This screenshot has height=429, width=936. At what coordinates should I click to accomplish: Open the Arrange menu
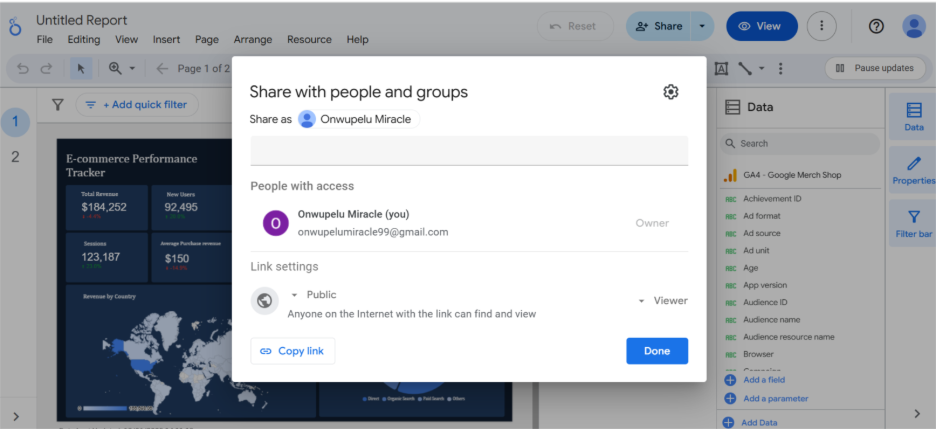tap(252, 40)
